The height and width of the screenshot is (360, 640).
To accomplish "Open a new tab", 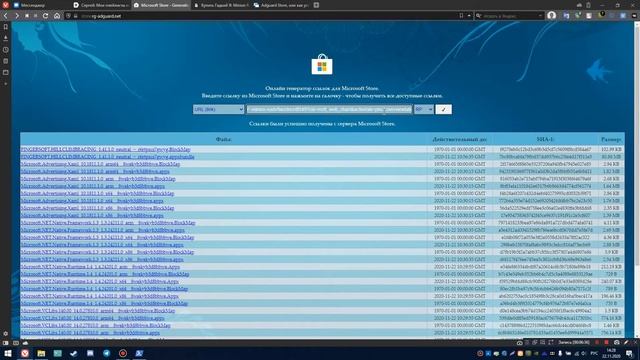I will point(316,5).
